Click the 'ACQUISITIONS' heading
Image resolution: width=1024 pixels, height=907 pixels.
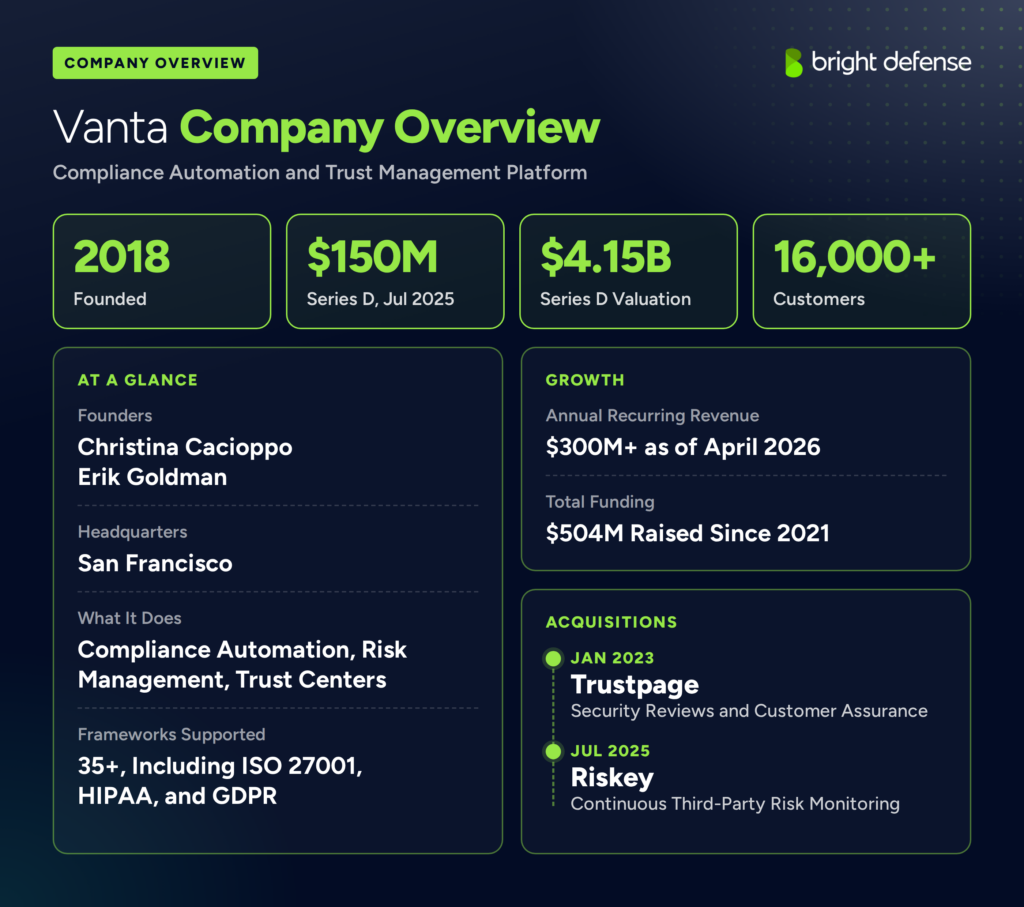tap(611, 622)
